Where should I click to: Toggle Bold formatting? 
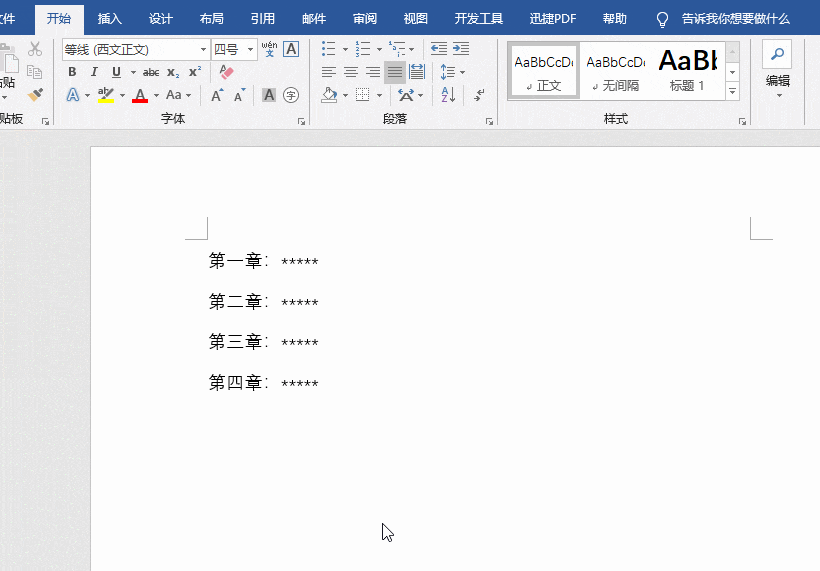coord(72,72)
